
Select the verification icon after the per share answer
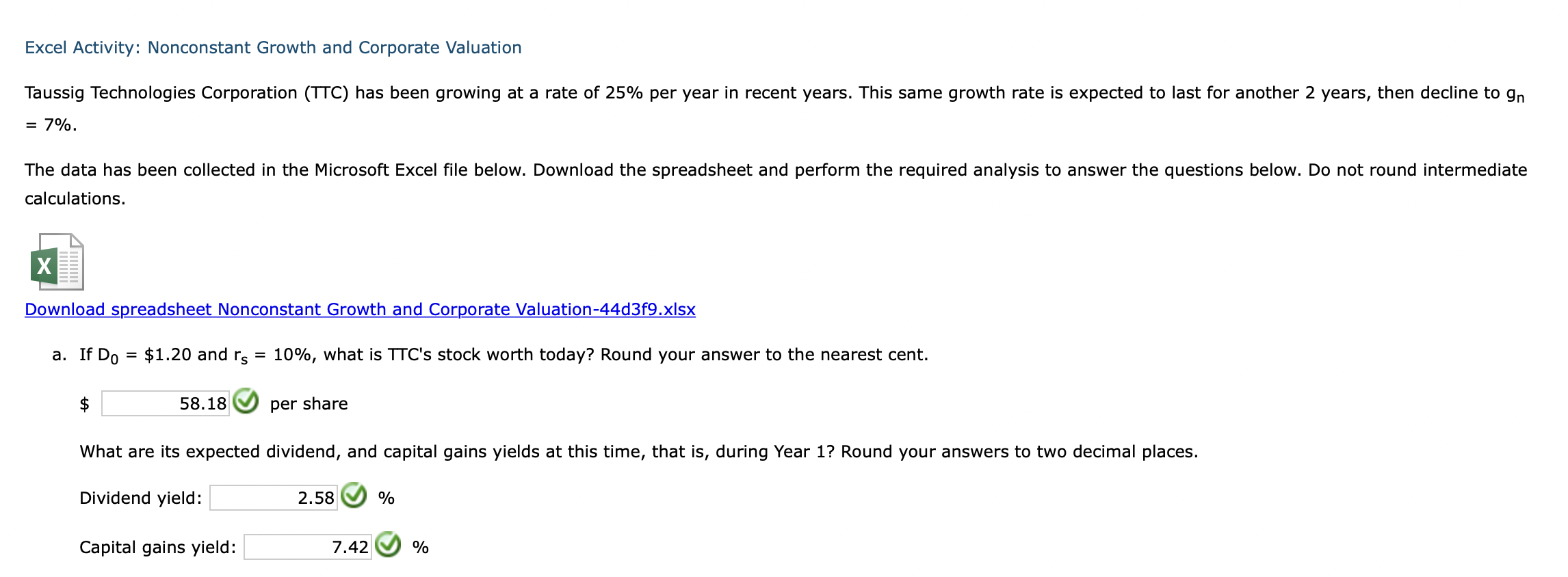(x=244, y=402)
